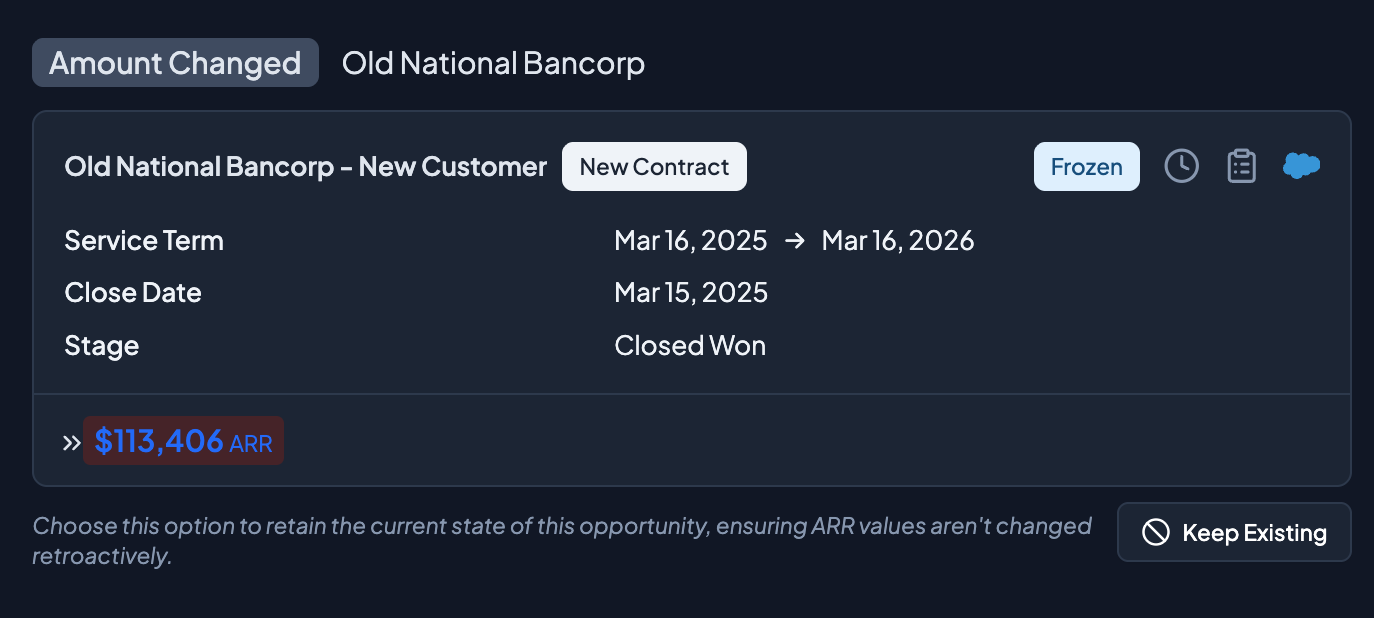1374x618 pixels.
Task: Click the arrow between service term dates
Action: click(795, 241)
